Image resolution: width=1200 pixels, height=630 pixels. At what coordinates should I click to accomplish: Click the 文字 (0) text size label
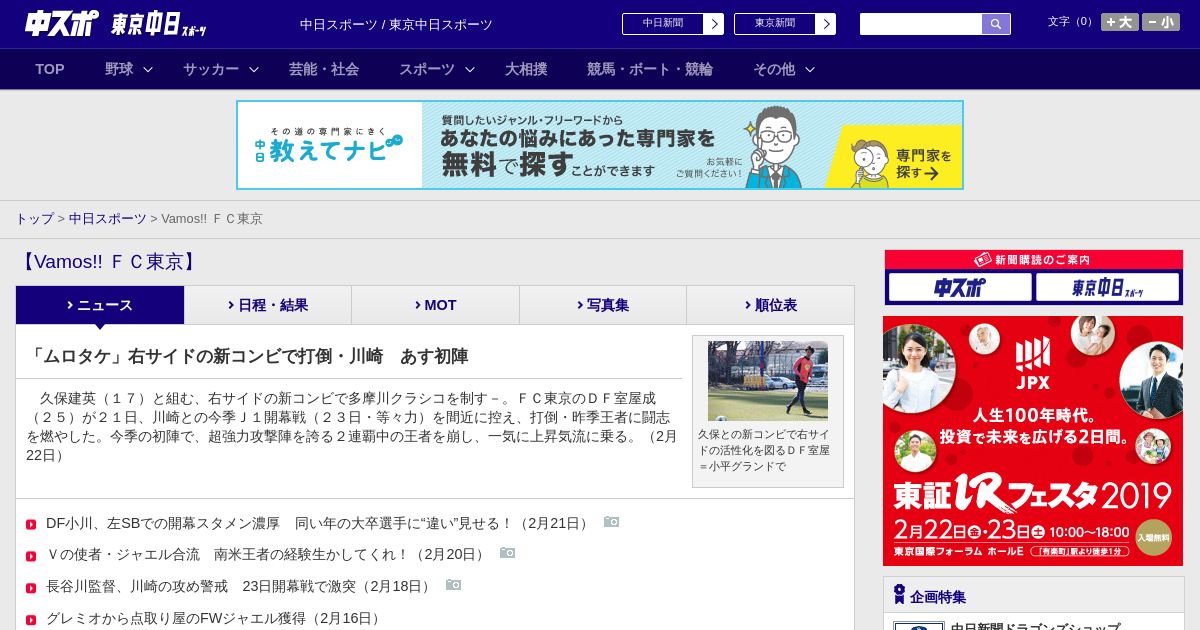[1071, 22]
